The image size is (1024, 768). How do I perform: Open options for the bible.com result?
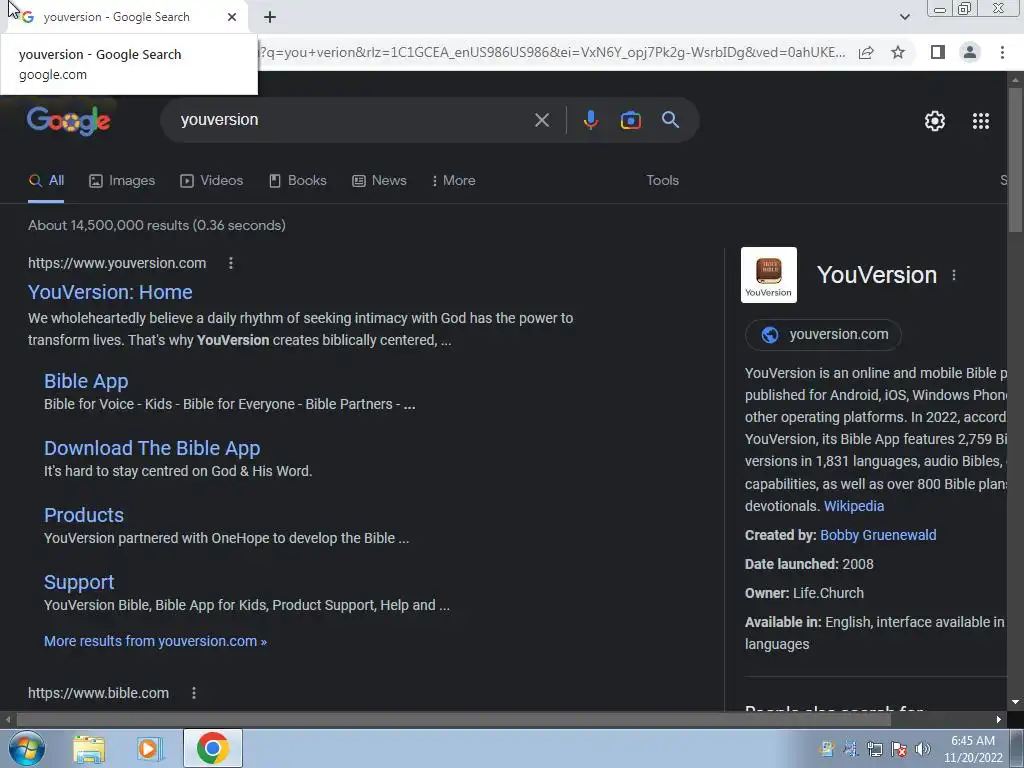[x=194, y=693]
